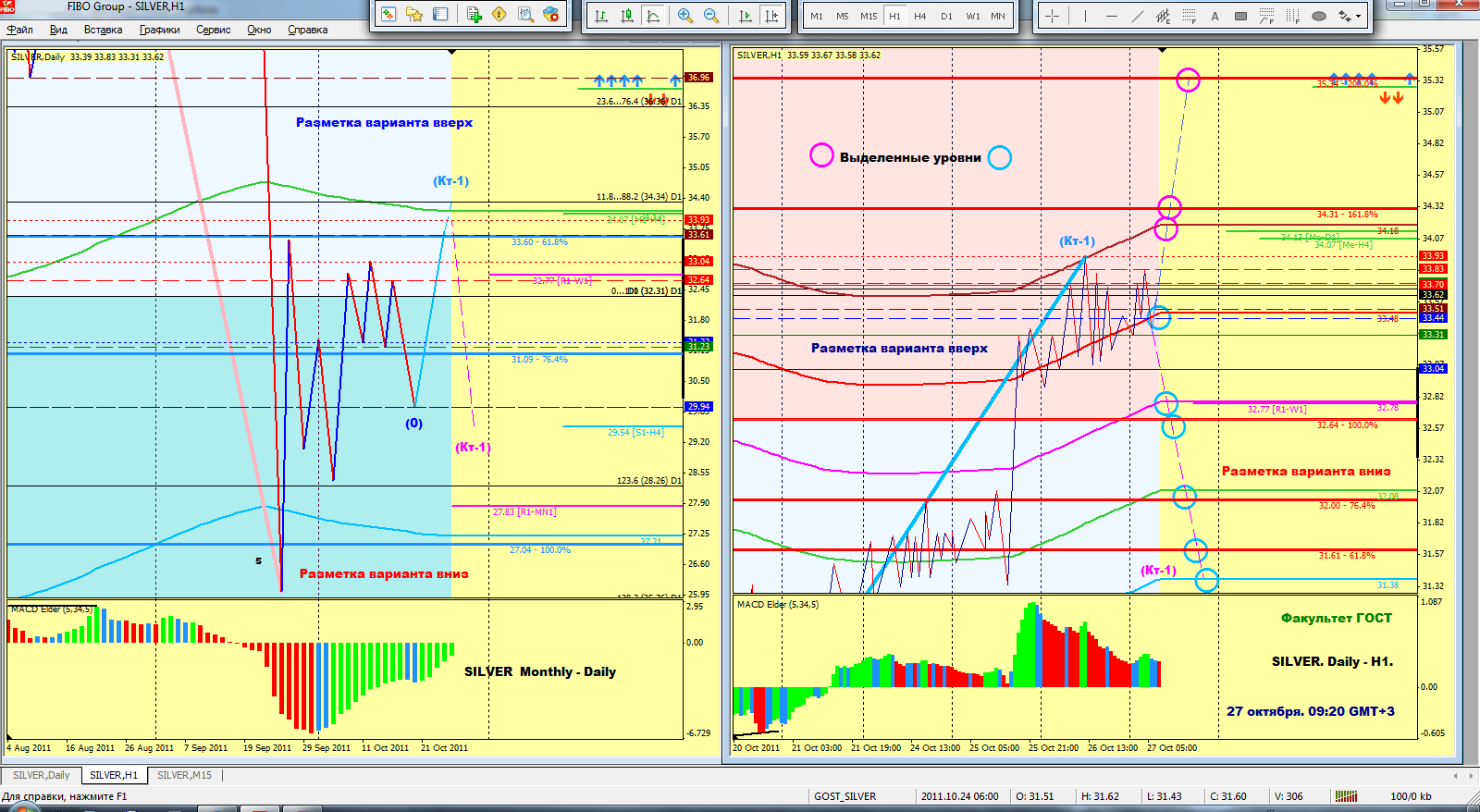Image resolution: width=1480 pixels, height=812 pixels.
Task: Click the 29.94 blue price label
Action: 698,407
